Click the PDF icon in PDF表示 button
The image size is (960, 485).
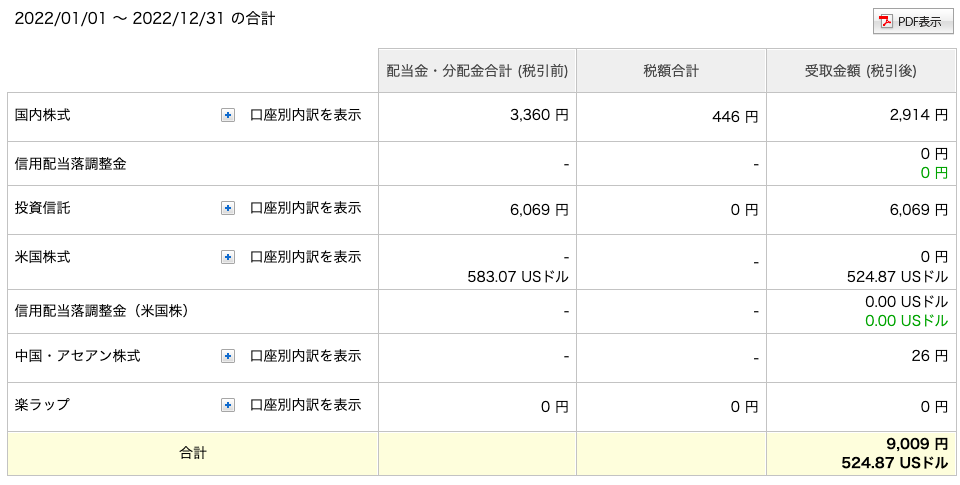887,21
